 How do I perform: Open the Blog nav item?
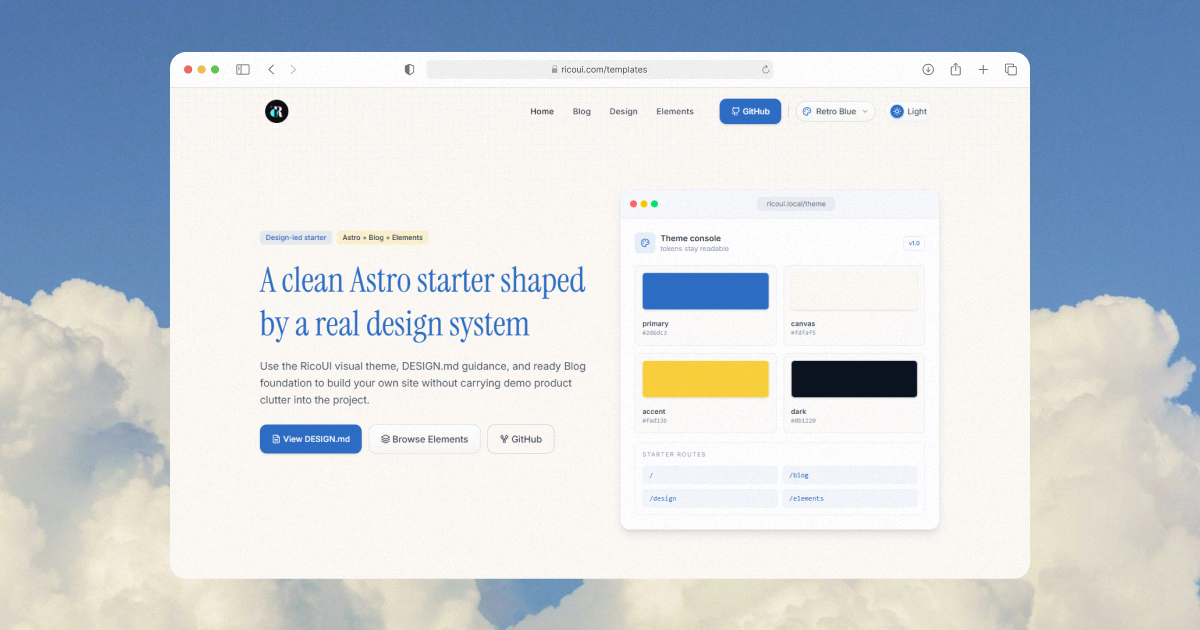pyautogui.click(x=582, y=112)
